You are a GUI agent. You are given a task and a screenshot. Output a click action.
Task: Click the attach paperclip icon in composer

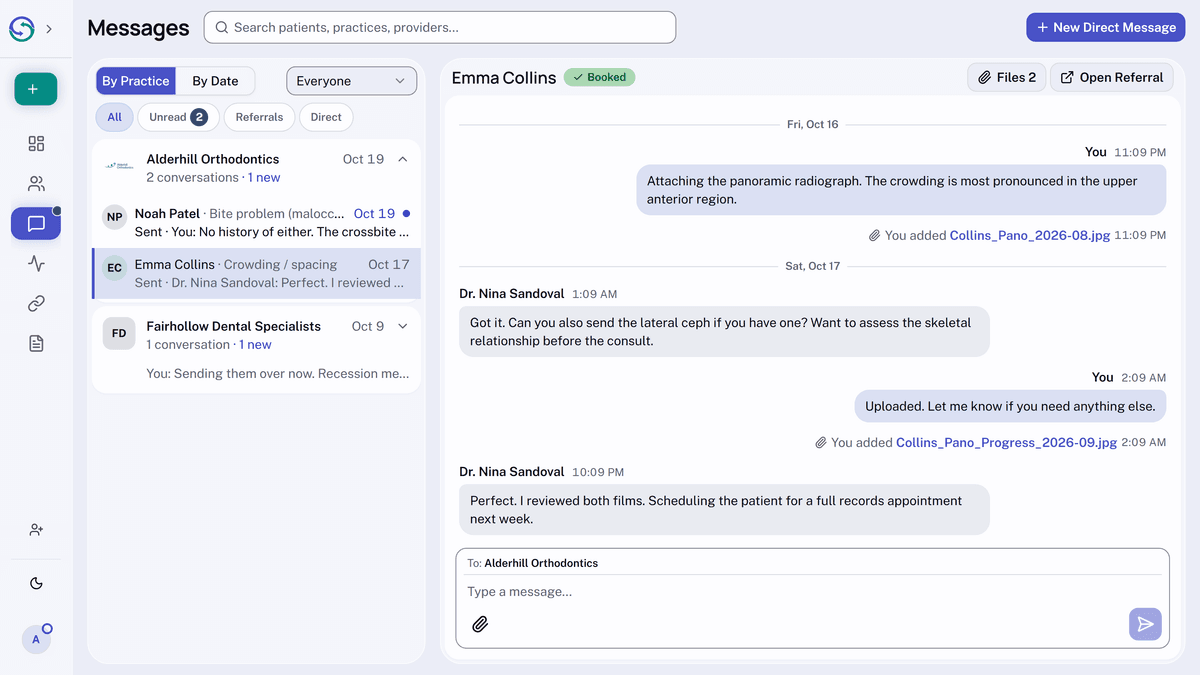click(x=480, y=624)
